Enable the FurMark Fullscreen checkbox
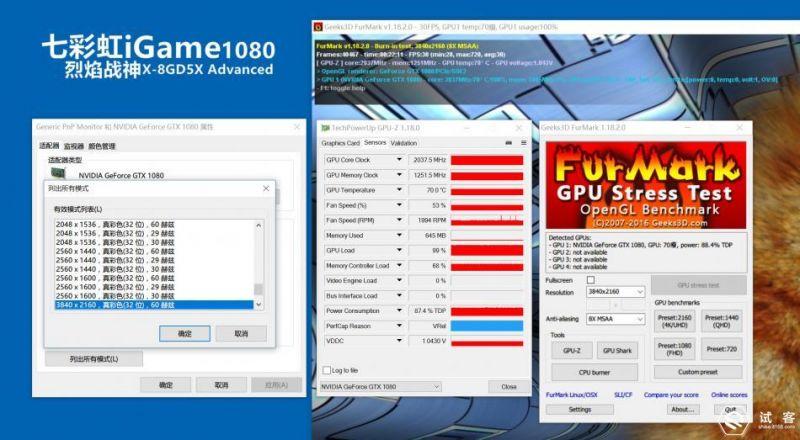The width and height of the screenshot is (800, 440). pos(591,280)
